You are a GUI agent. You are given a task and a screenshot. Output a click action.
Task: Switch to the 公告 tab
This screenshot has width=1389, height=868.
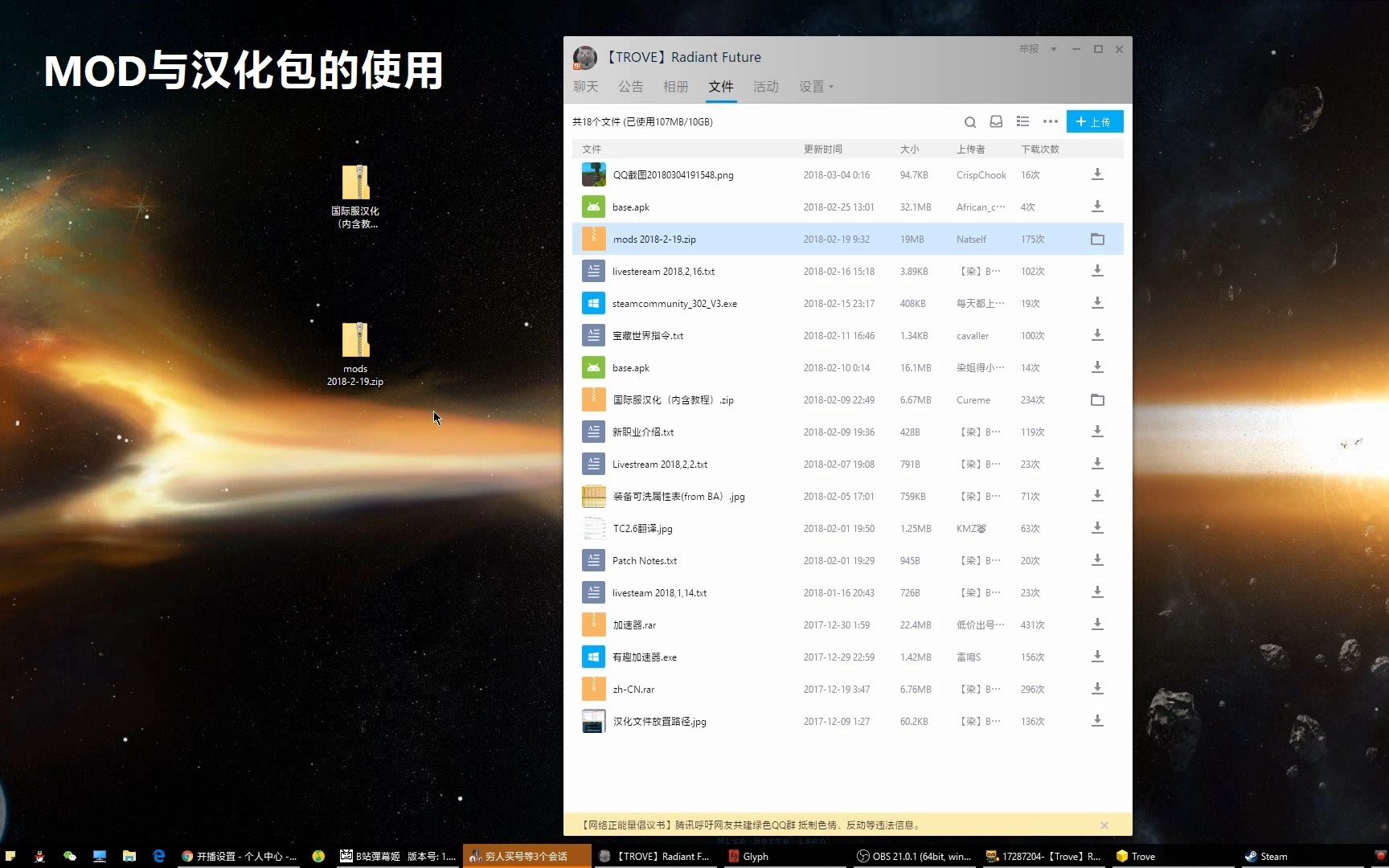click(x=631, y=87)
